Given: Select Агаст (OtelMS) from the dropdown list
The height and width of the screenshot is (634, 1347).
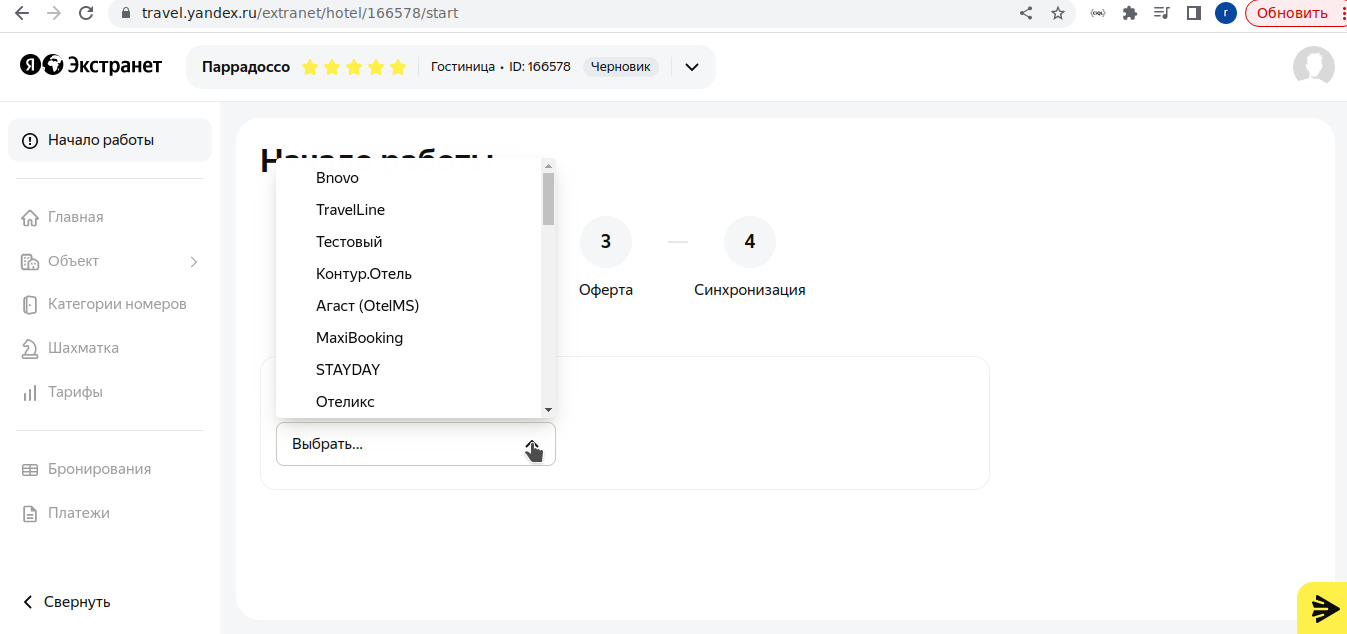Looking at the screenshot, I should tap(409, 306).
